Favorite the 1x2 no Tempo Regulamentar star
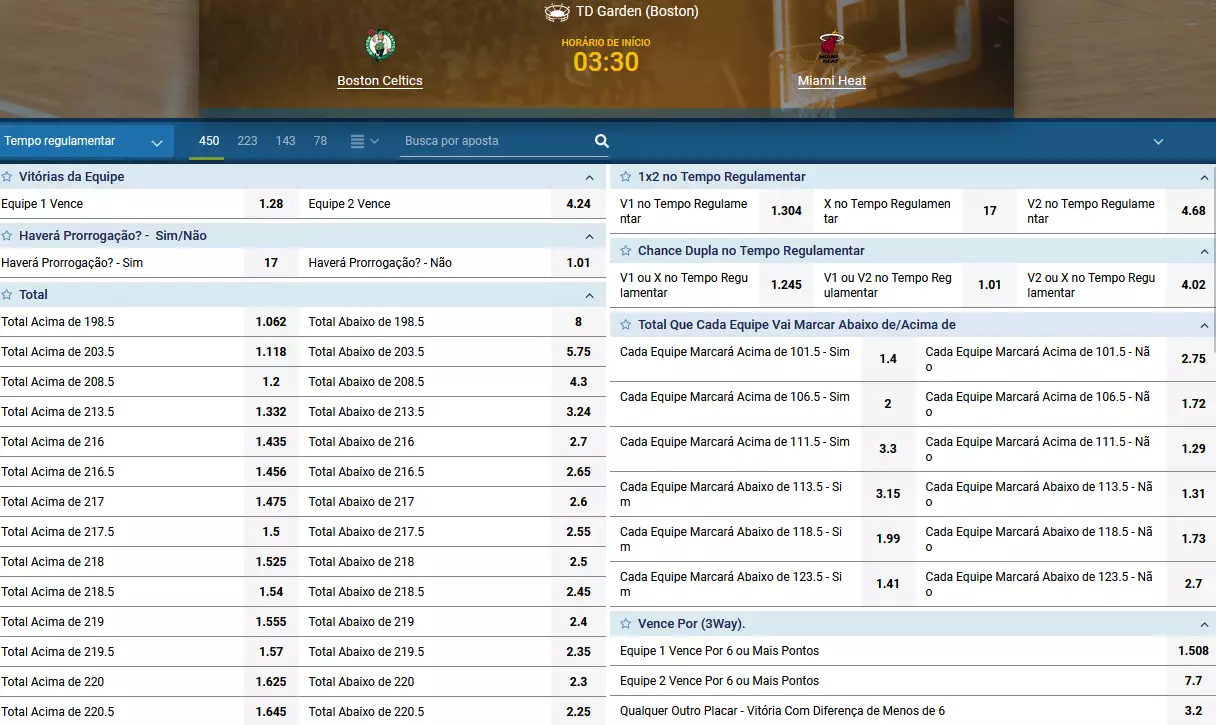 click(626, 177)
